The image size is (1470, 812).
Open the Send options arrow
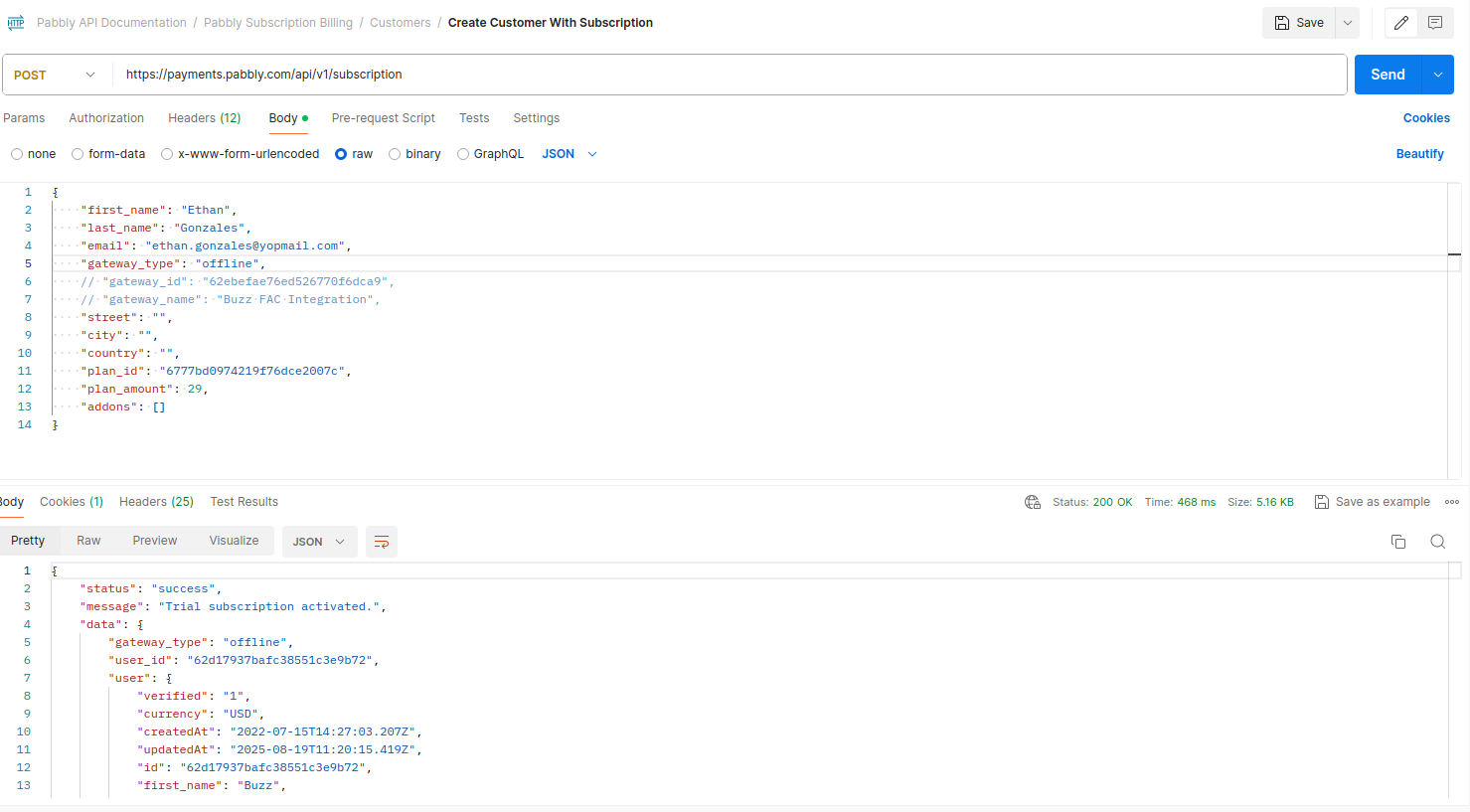tap(1438, 75)
